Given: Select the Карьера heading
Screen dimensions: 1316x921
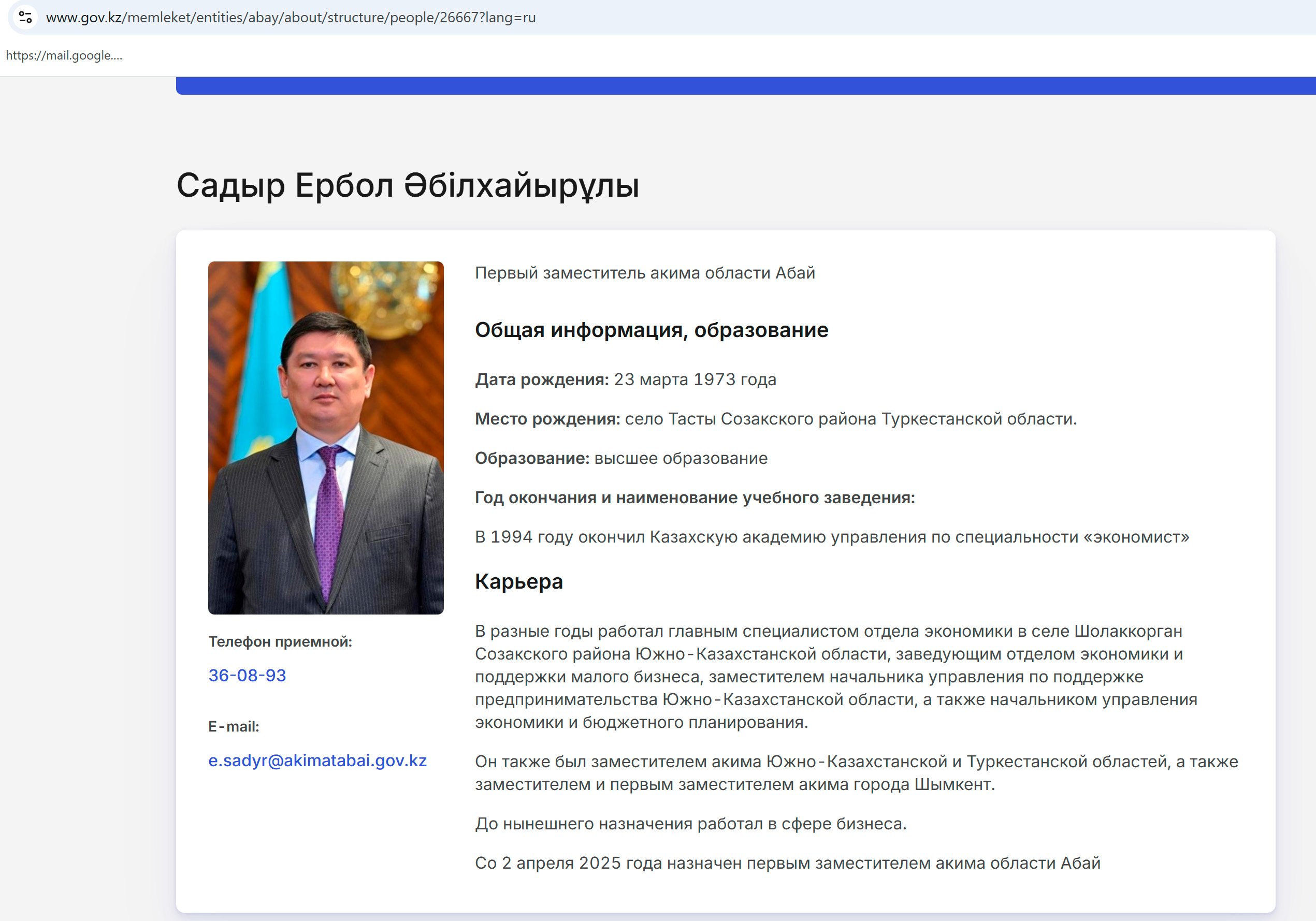Looking at the screenshot, I should pos(519,582).
